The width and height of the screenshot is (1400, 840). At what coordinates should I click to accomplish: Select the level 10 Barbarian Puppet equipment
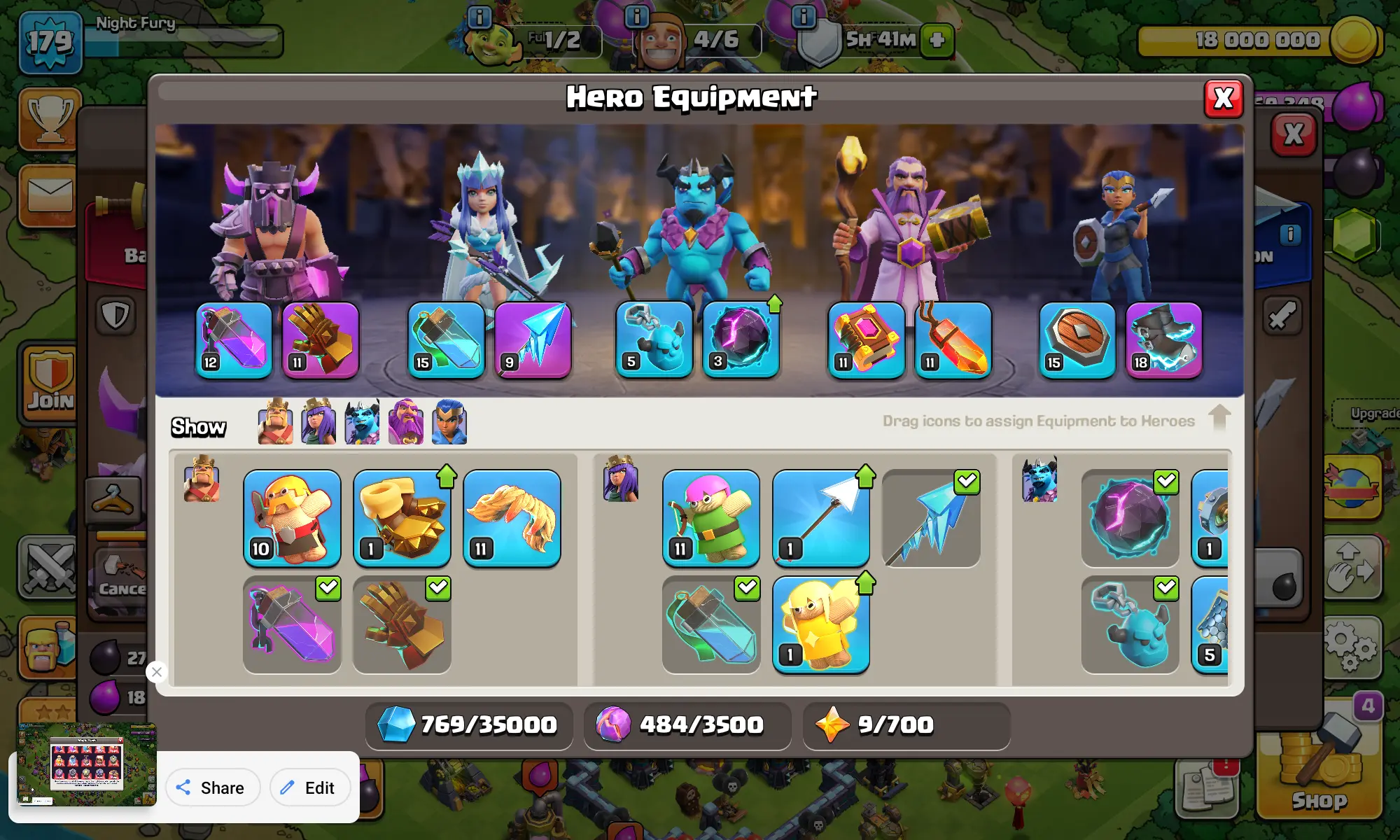292,517
